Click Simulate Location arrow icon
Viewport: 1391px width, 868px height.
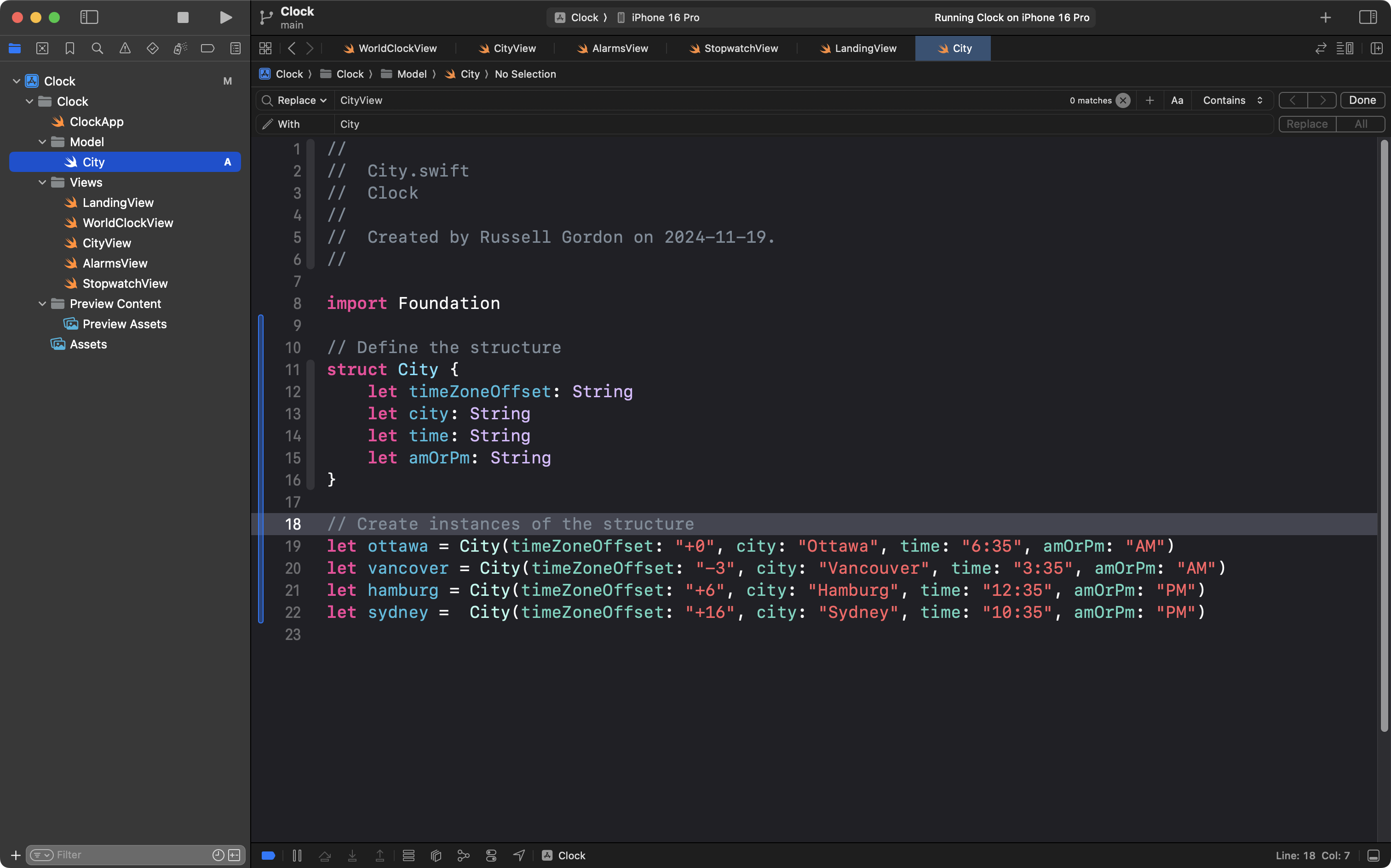tap(518, 856)
